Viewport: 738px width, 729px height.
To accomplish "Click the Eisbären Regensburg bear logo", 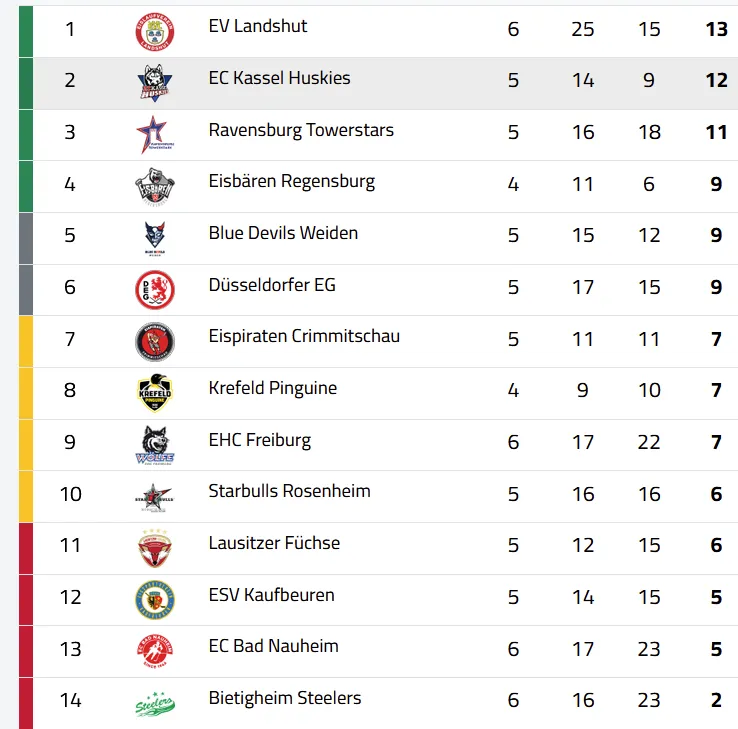I will 155,186.
